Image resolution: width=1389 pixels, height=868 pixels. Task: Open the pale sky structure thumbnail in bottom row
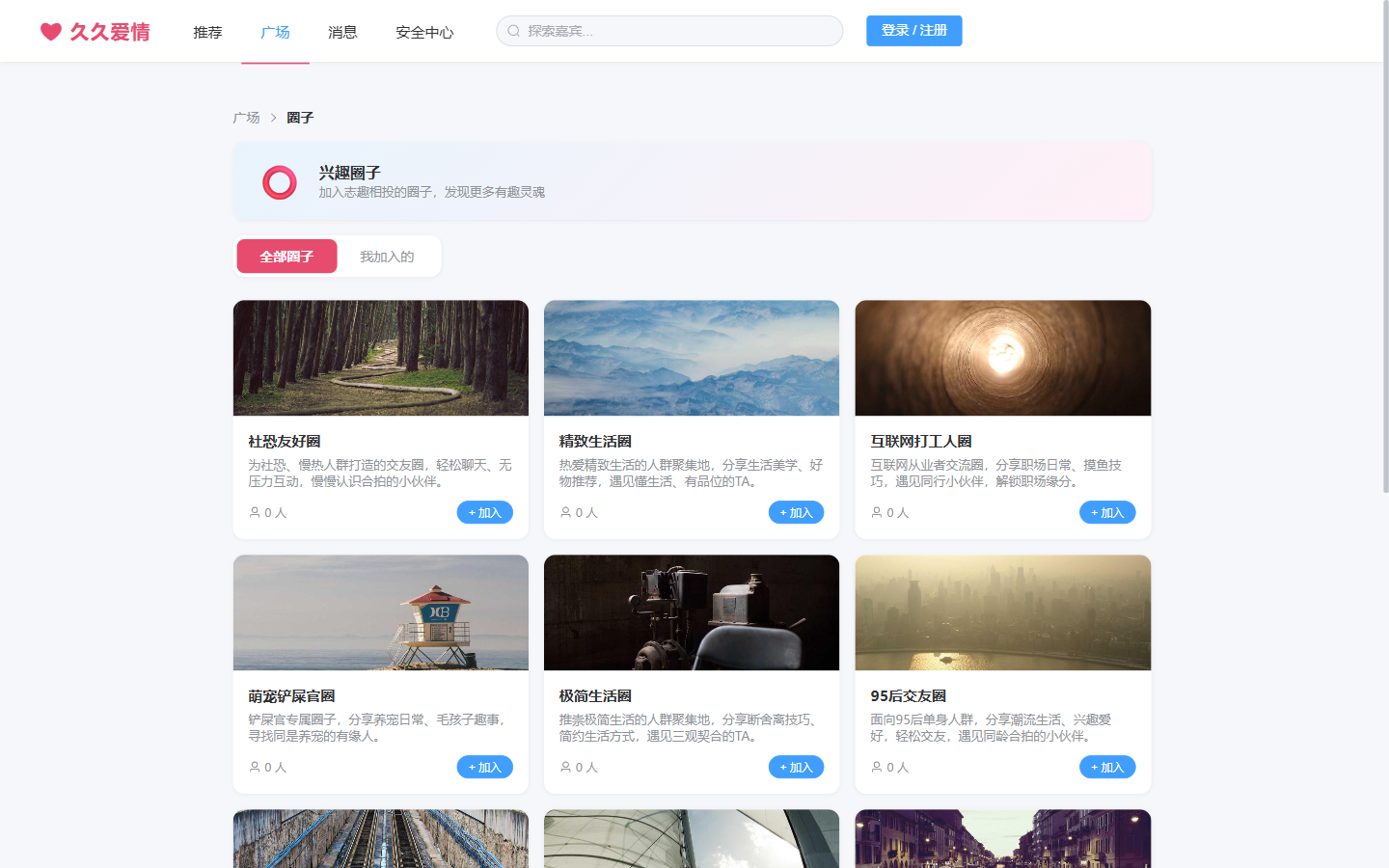click(692, 838)
